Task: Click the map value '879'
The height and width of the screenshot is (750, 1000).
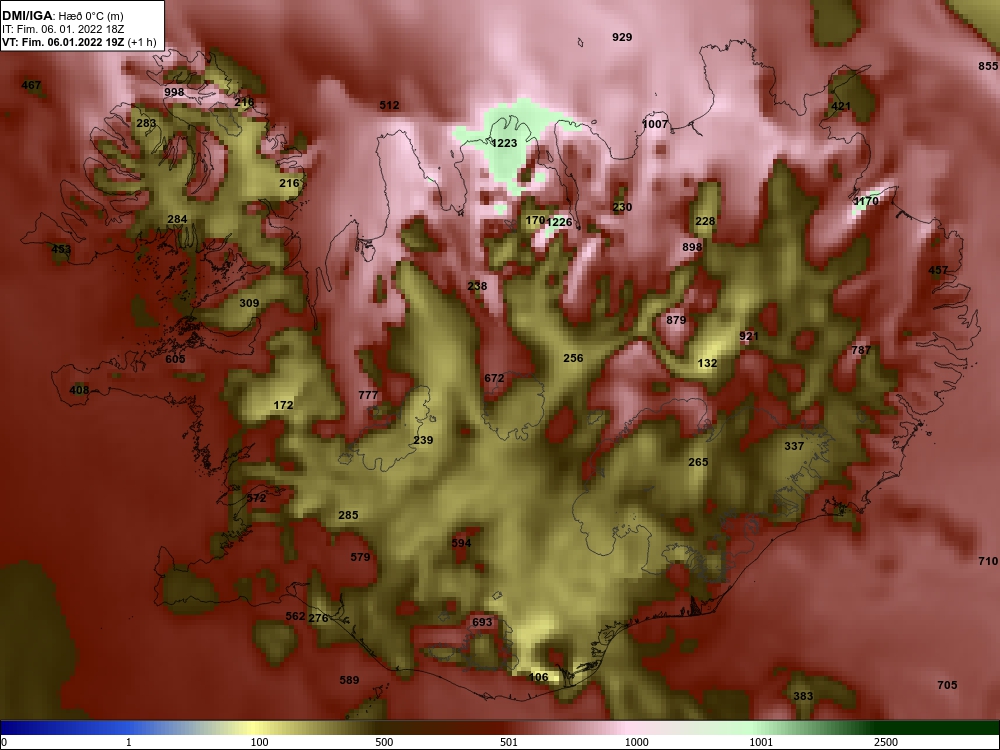Action: pyautogui.click(x=676, y=320)
